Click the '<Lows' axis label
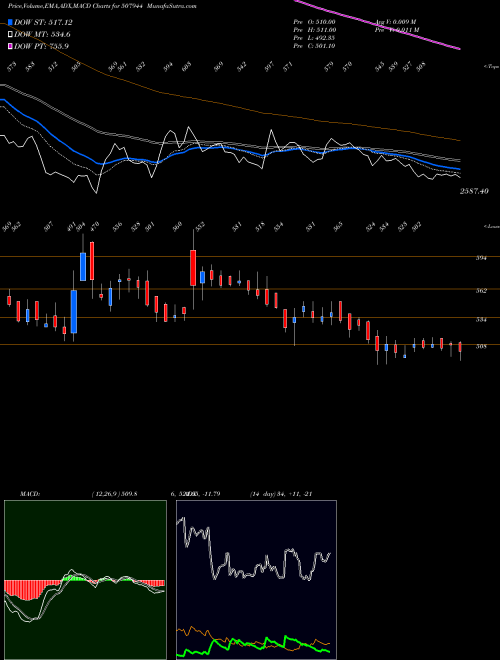 [x=491, y=226]
